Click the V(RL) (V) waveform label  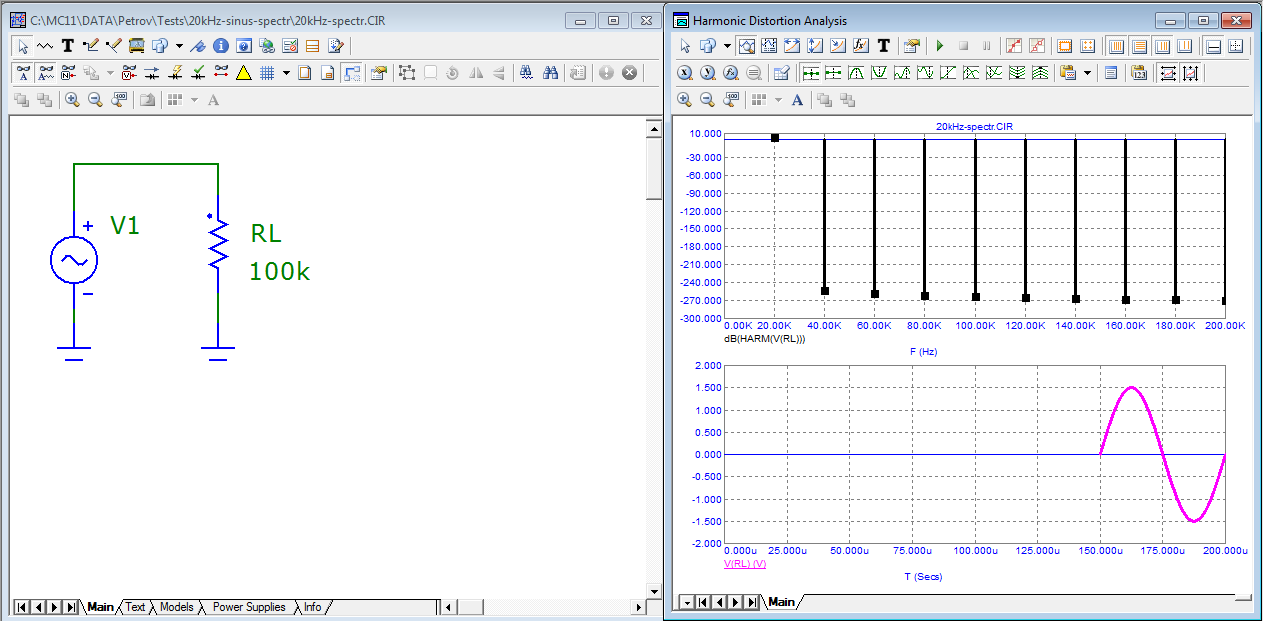(744, 565)
